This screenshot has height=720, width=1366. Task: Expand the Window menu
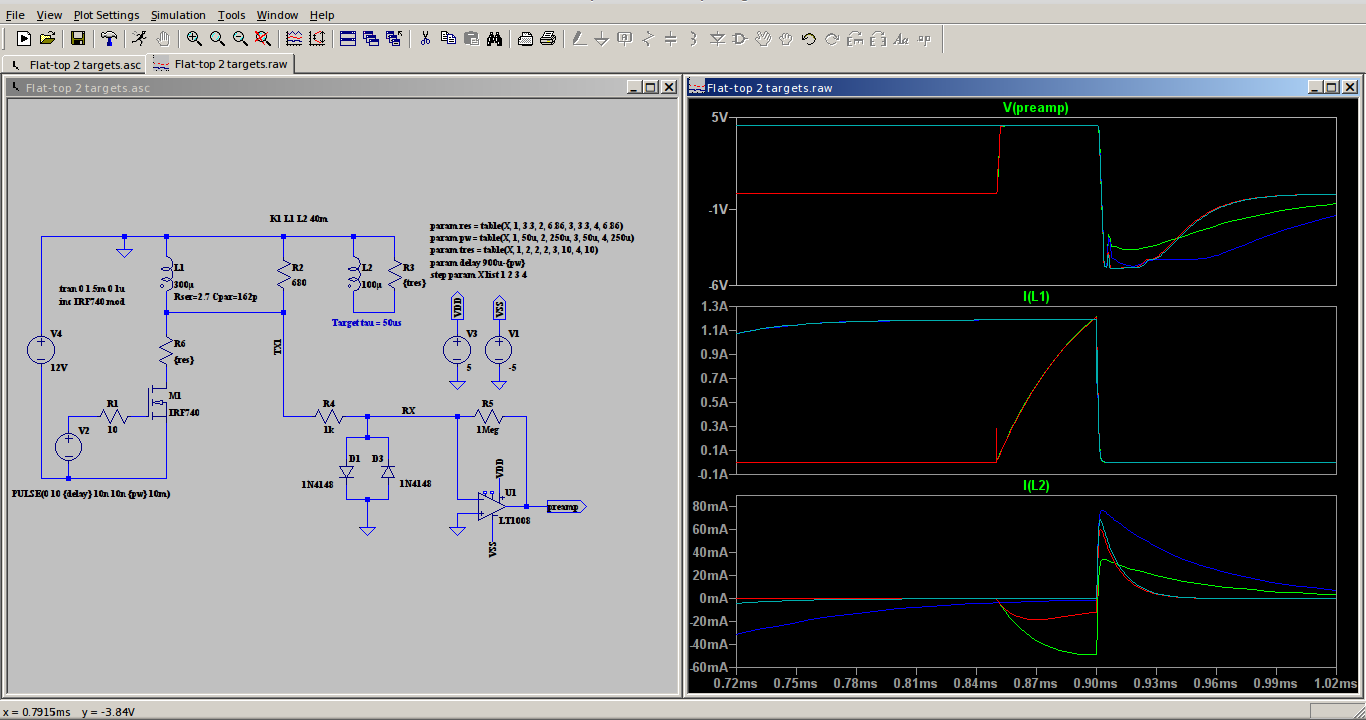coord(277,15)
